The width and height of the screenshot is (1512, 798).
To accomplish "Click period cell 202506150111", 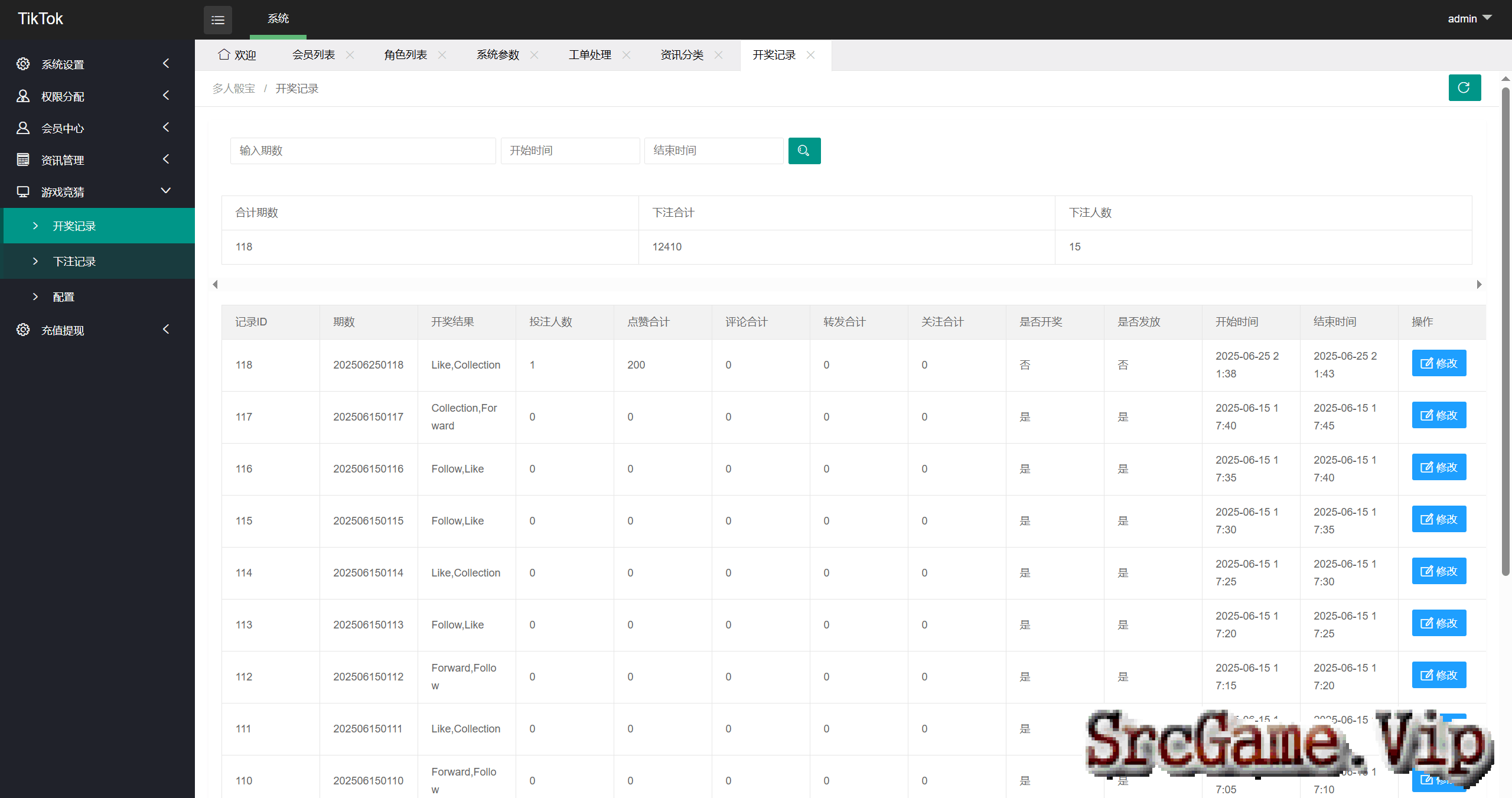I will click(x=367, y=729).
